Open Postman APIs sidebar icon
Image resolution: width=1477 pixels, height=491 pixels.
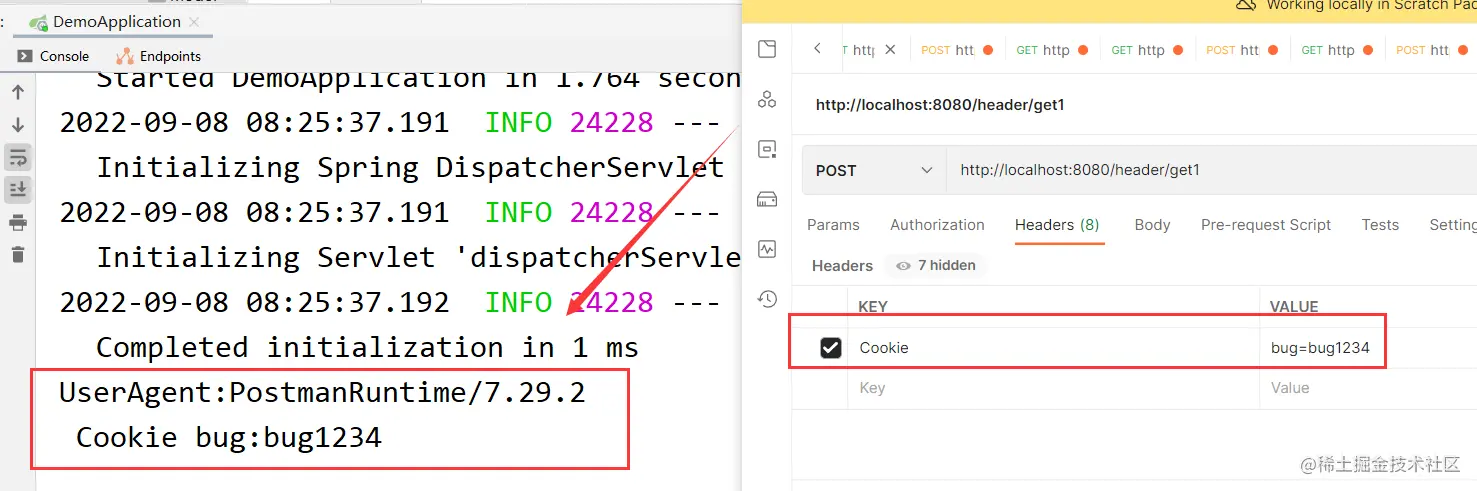(x=767, y=99)
